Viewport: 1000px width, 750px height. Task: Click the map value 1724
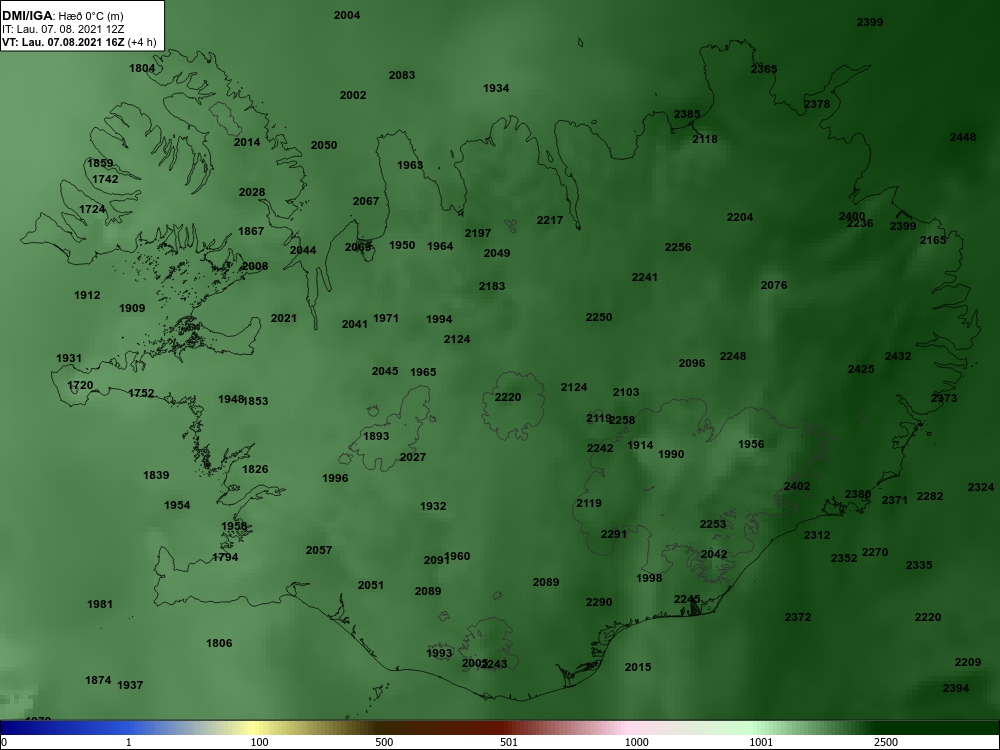click(92, 209)
